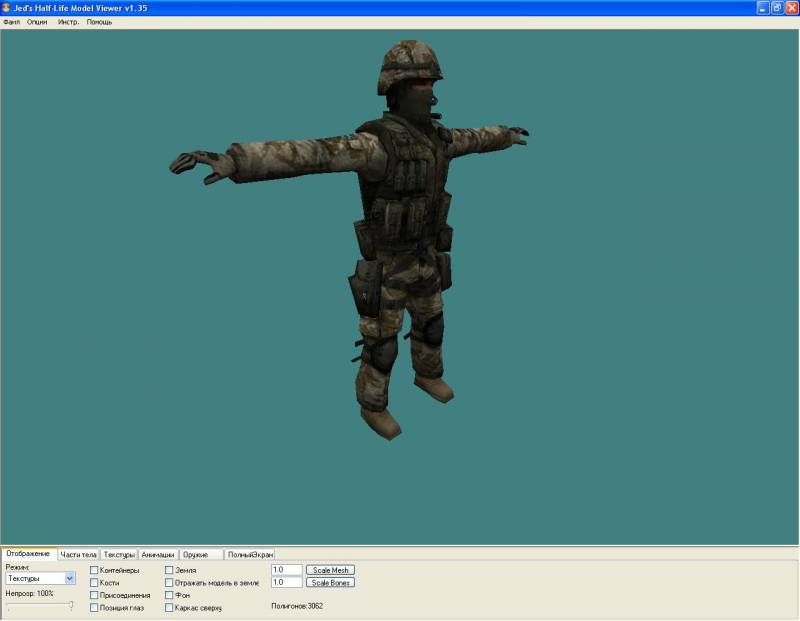Viewport: 800px width, 621px height.
Task: Open the Анимации tab
Action: (x=158, y=554)
